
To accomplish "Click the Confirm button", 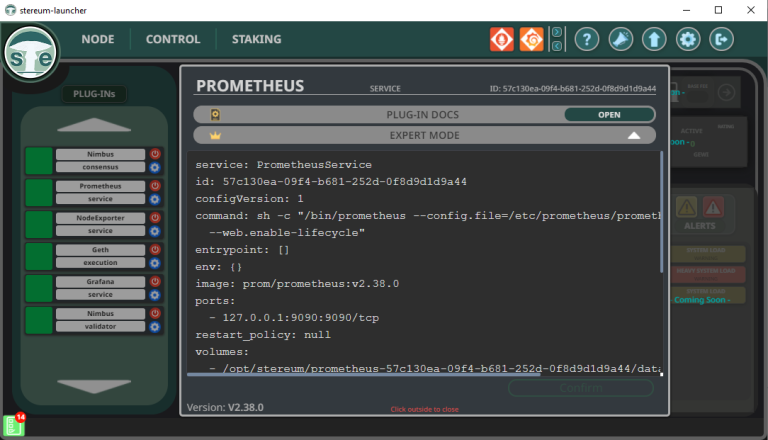I will click(x=581, y=388).
